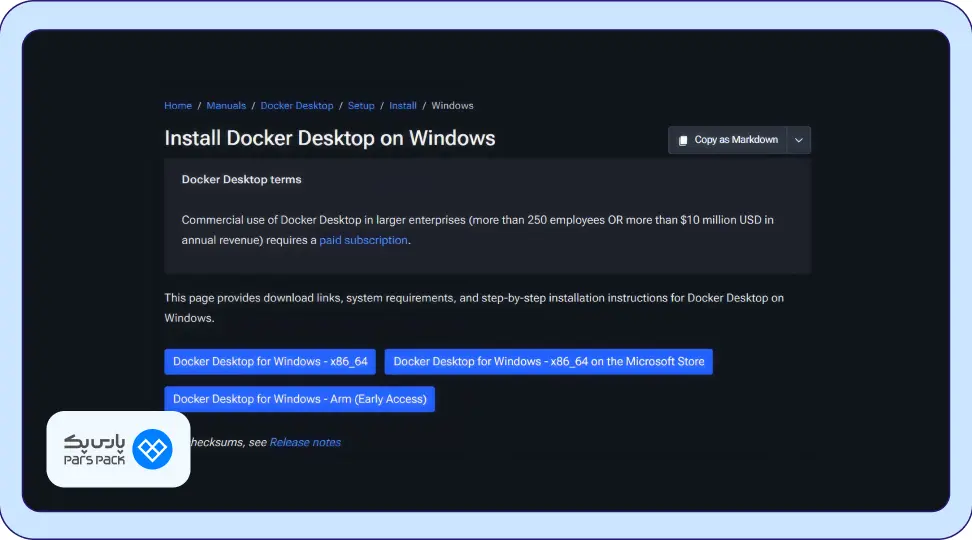The height and width of the screenshot is (540, 972).
Task: Open the Docker Desktop breadcrumb link
Action: (x=297, y=106)
